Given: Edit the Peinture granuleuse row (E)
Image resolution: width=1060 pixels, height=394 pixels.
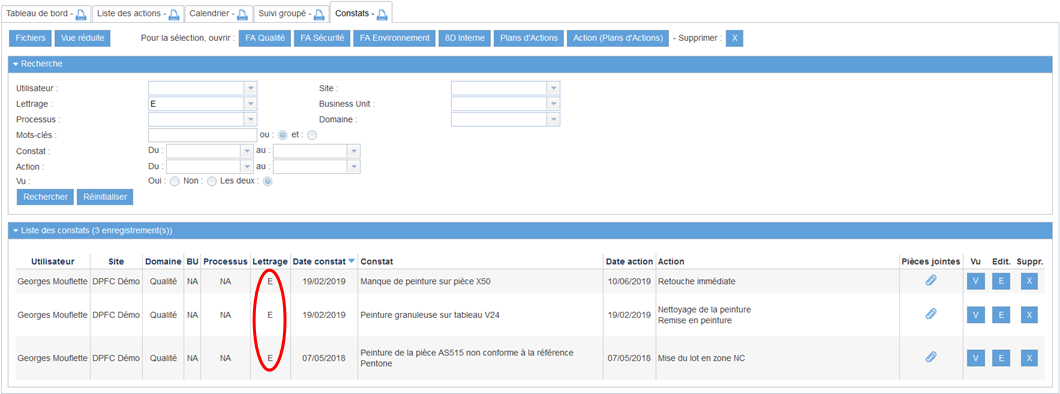Looking at the screenshot, I should point(1001,315).
